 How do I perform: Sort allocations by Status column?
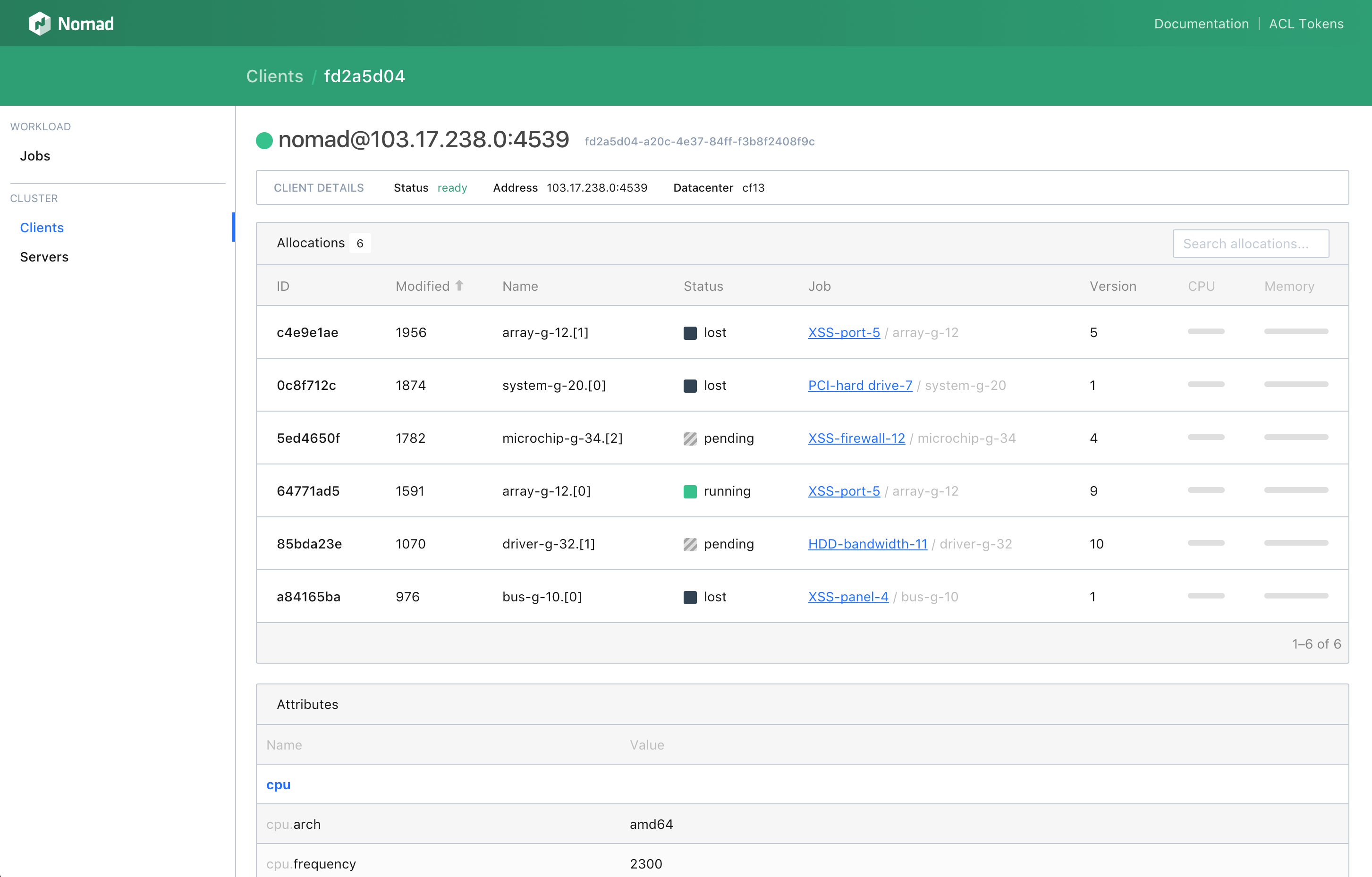[x=703, y=286]
